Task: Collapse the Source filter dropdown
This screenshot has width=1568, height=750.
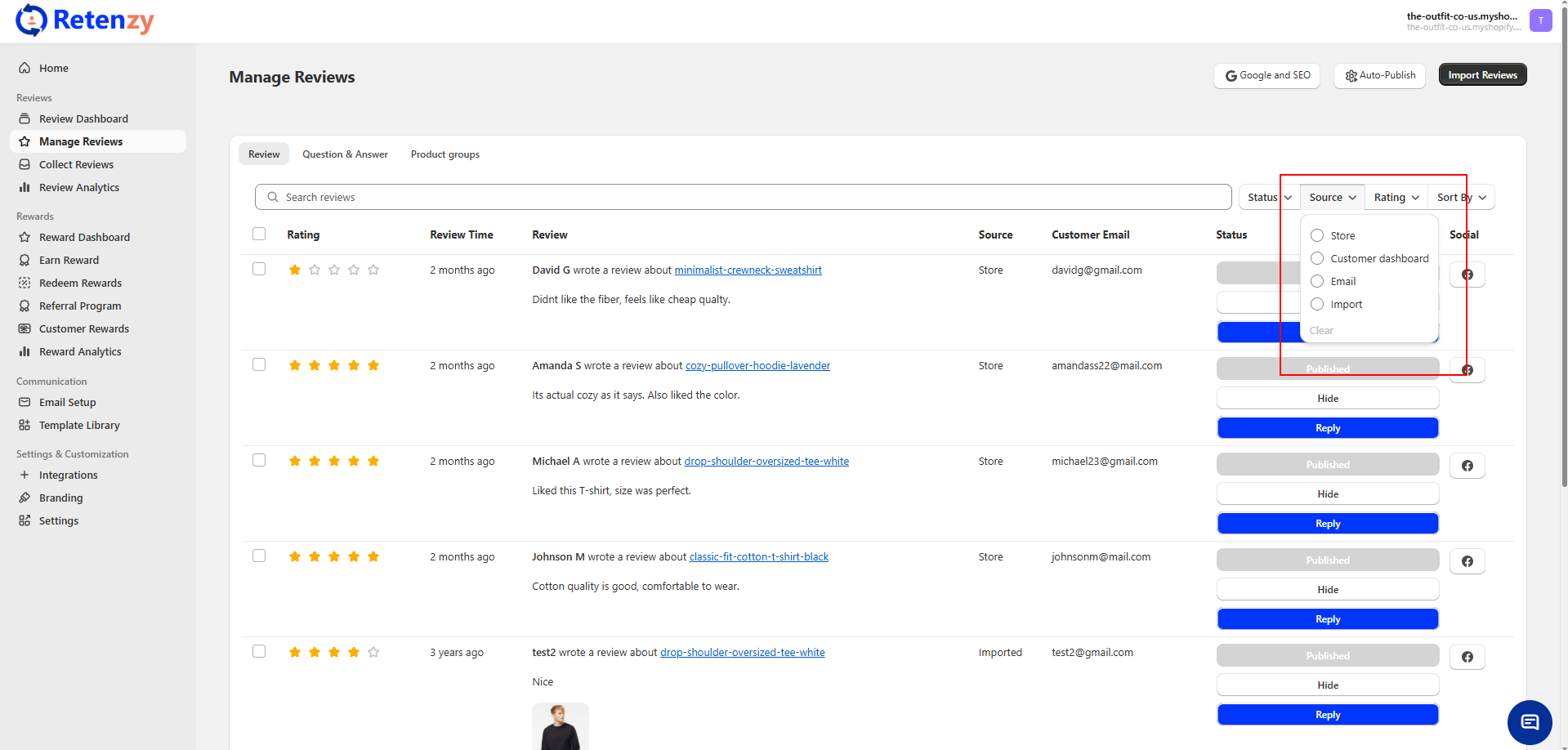Action: click(x=1332, y=197)
